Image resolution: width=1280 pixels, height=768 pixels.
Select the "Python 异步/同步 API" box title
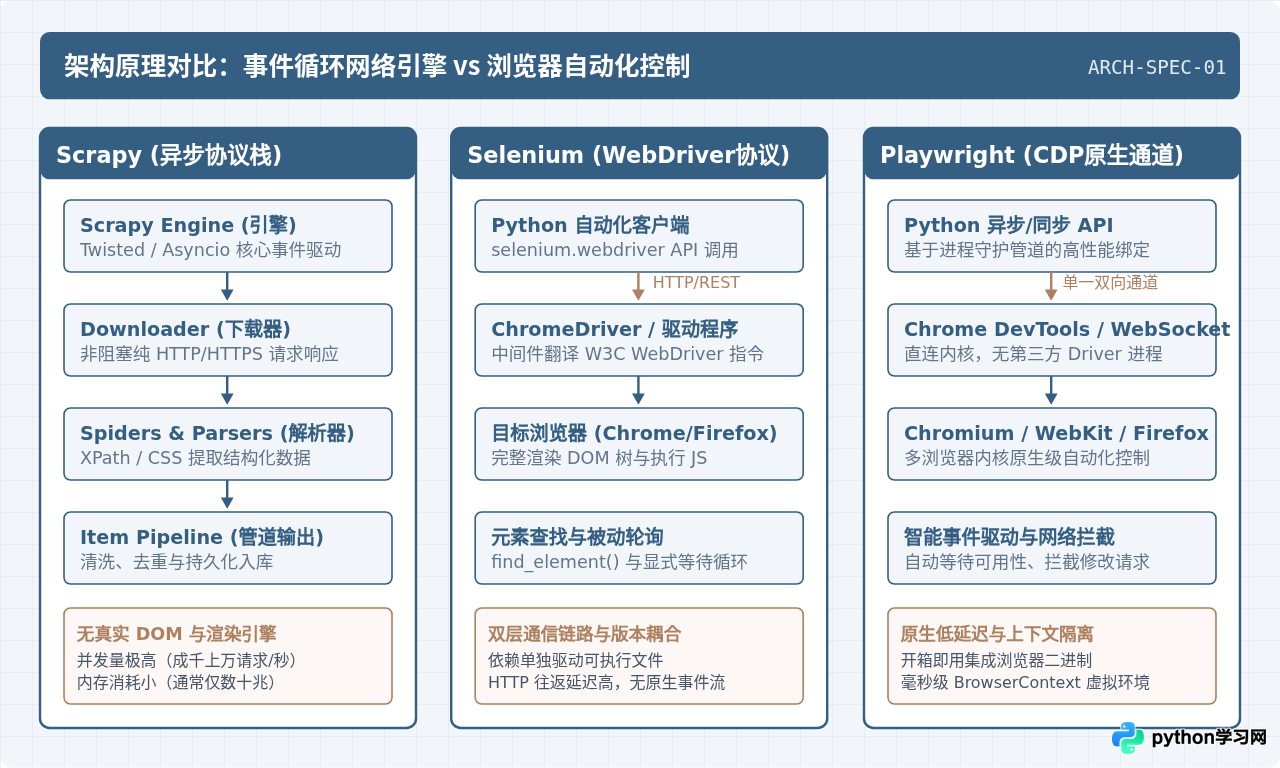(x=1009, y=225)
